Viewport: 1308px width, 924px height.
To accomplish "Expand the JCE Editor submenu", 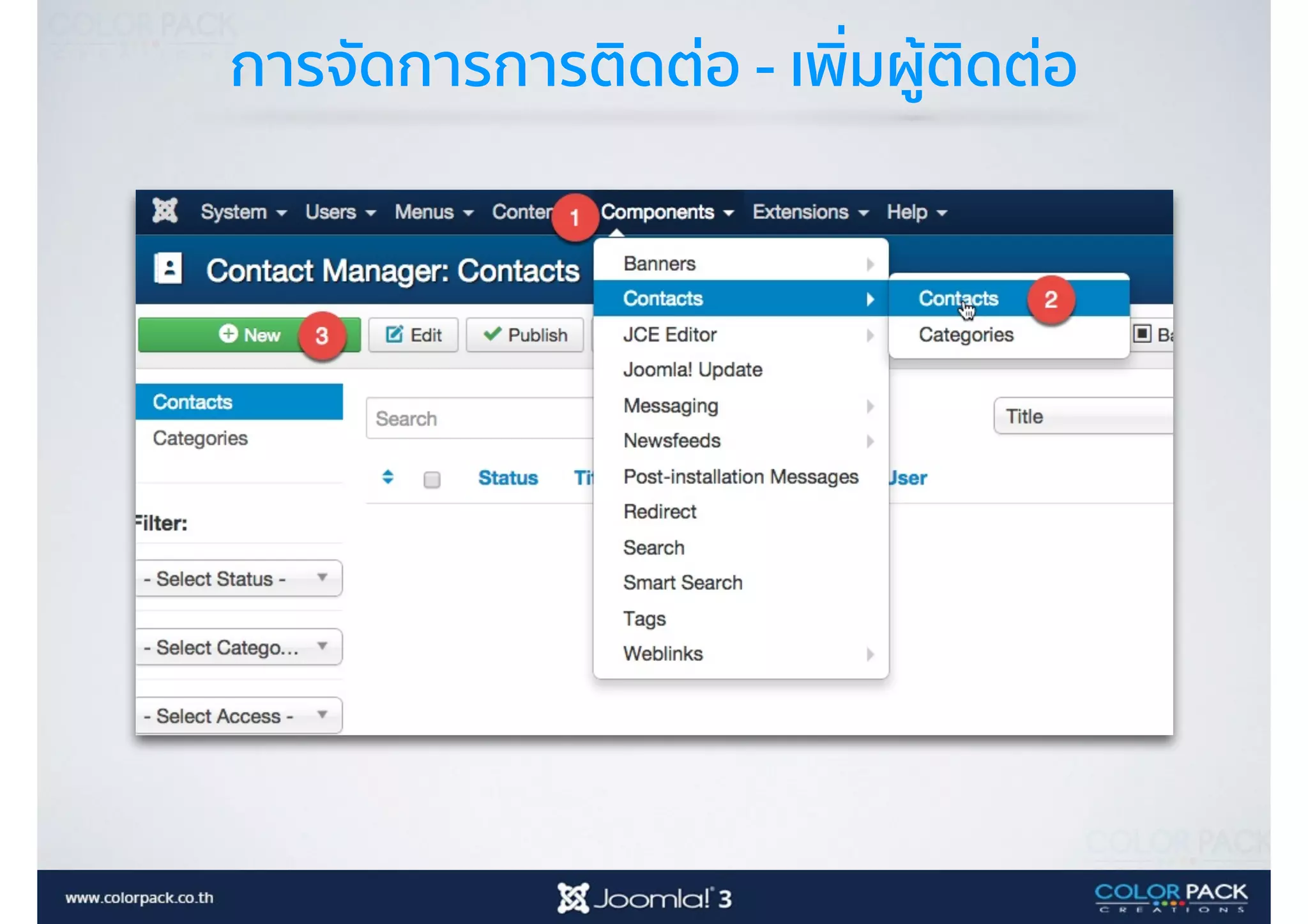I will 741,334.
